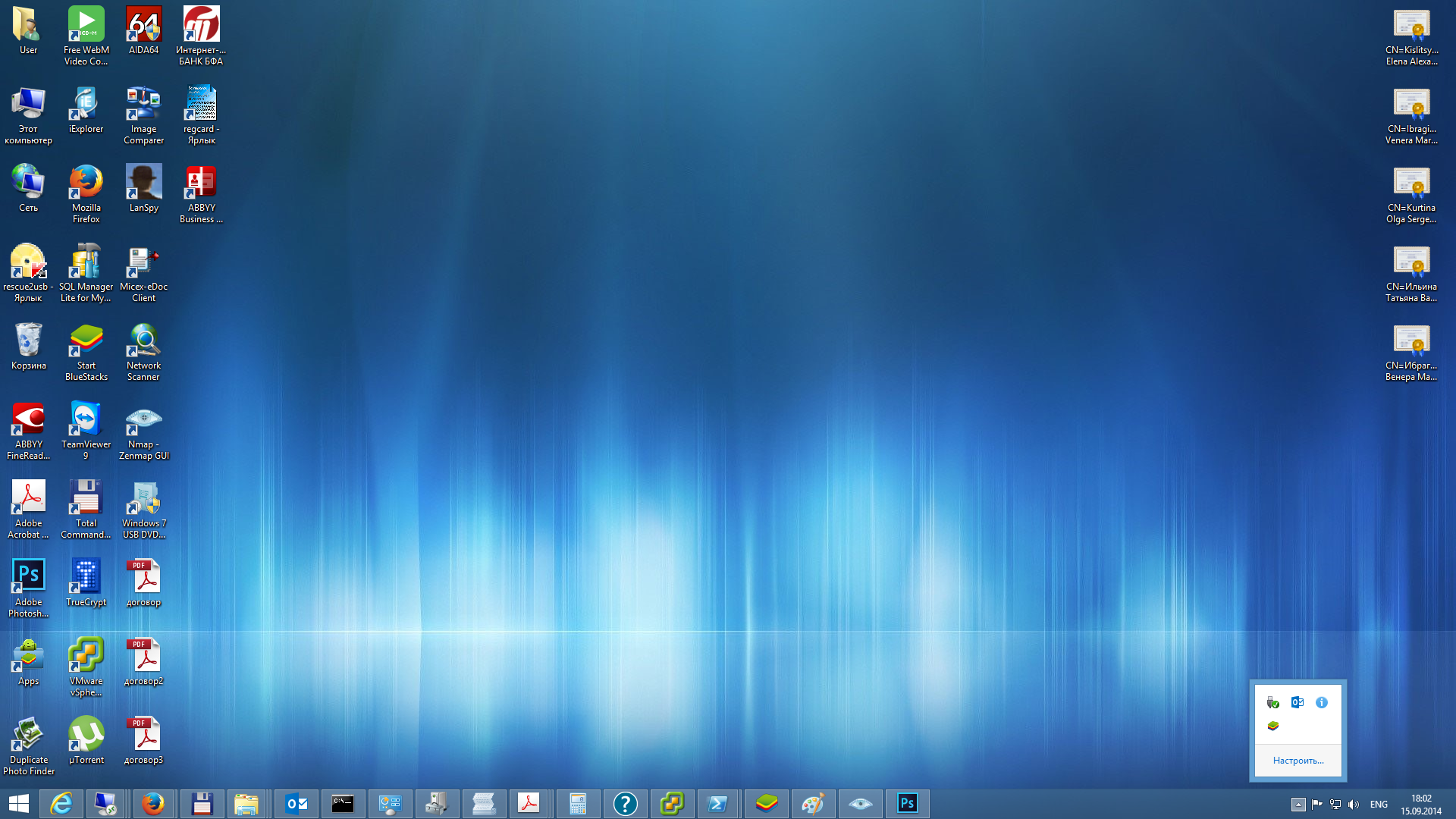1456x819 pixels.
Task: Click the BlueStacks icon in tray overflow
Action: click(x=1272, y=726)
